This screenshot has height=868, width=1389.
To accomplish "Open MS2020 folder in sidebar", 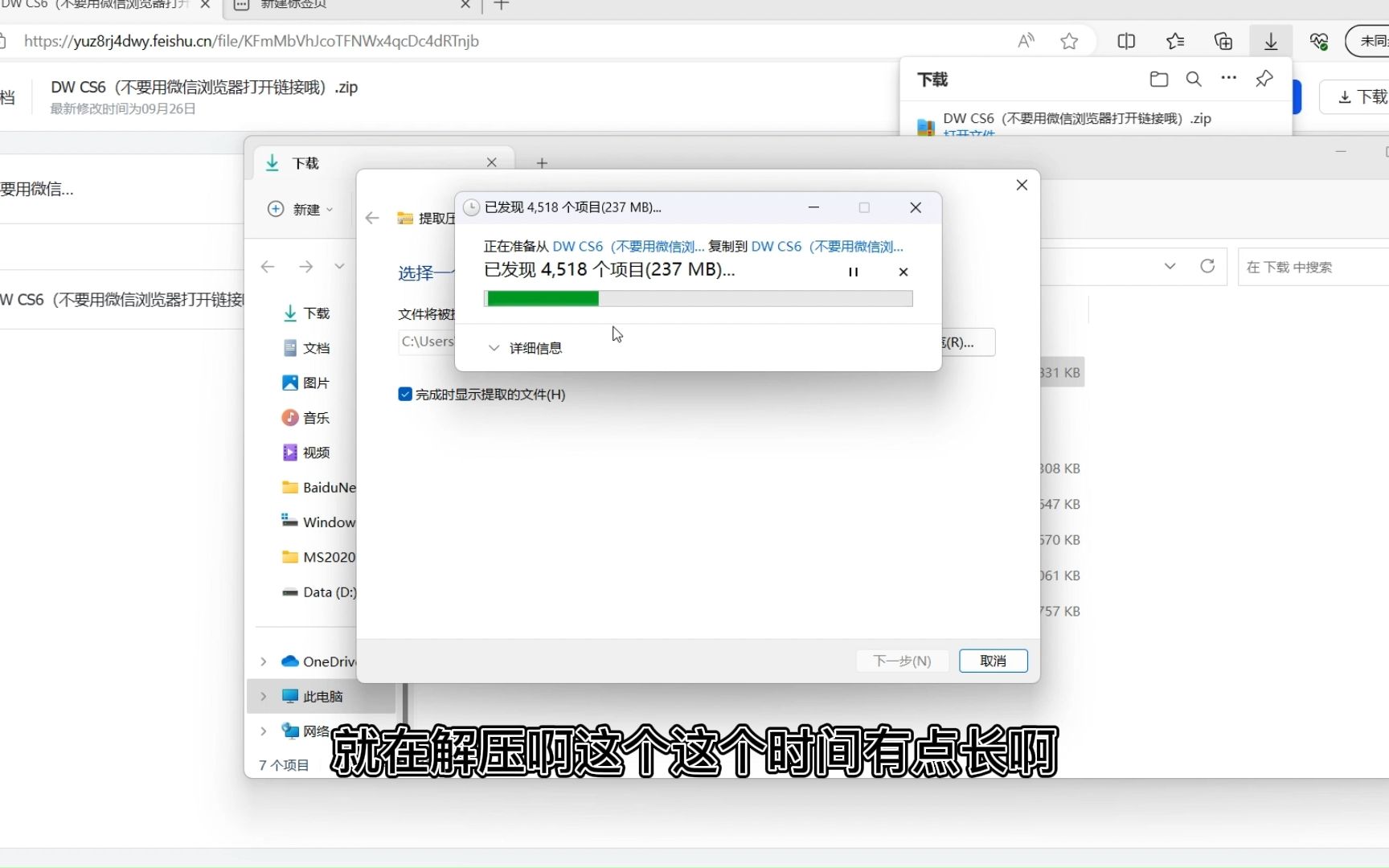I will click(x=318, y=557).
